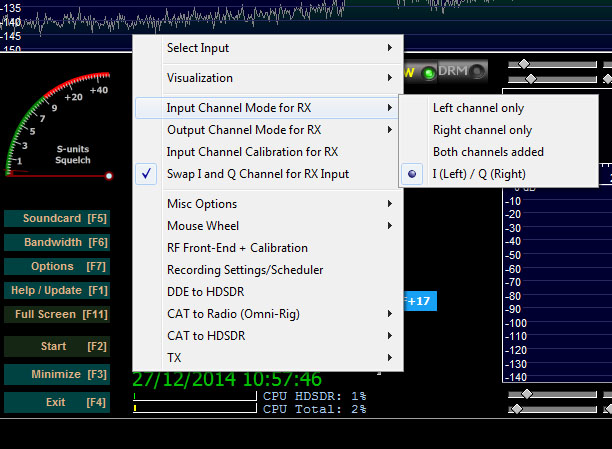The image size is (612, 449).
Task: Click the Help / Update [F1] button
Action: coord(57,290)
